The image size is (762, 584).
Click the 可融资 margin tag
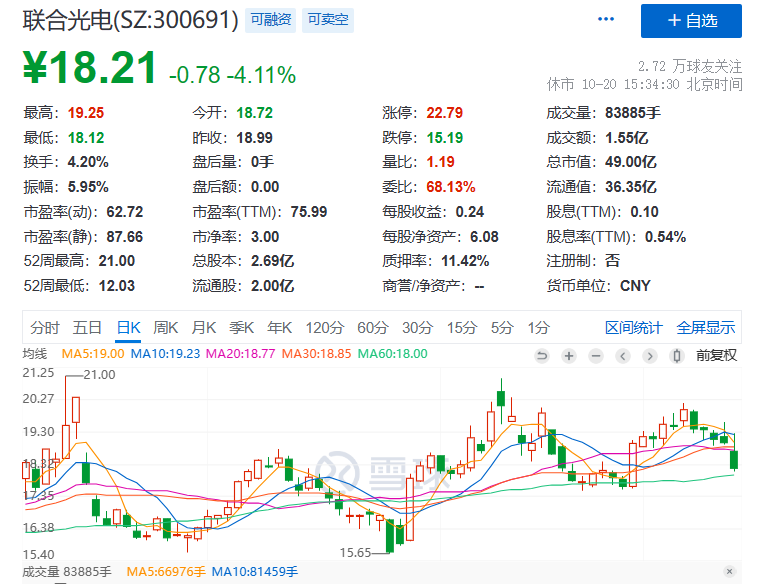[x=271, y=20]
